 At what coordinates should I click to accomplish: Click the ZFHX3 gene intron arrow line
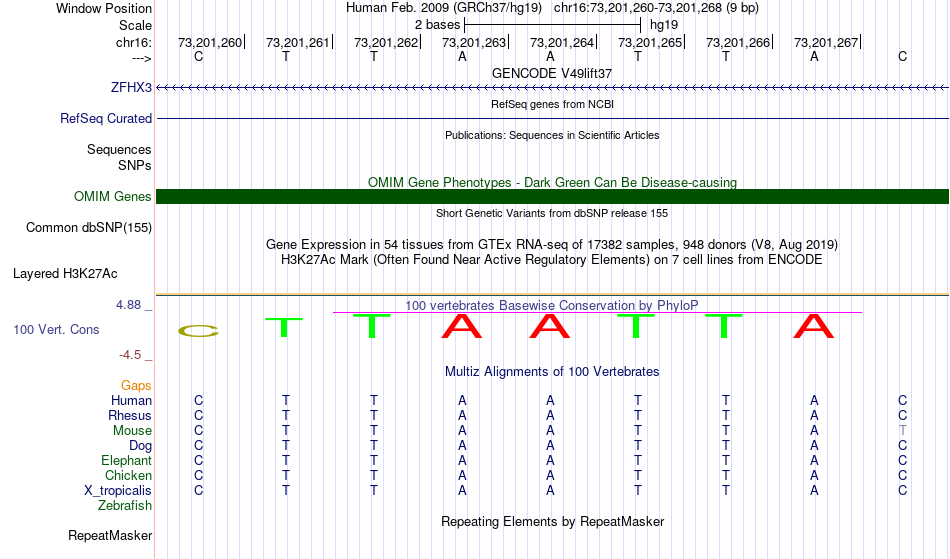click(x=552, y=88)
